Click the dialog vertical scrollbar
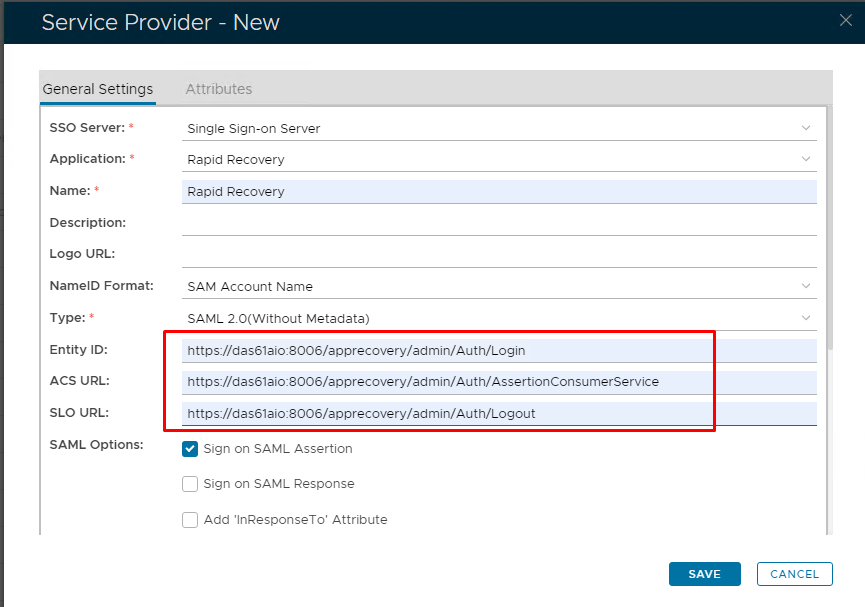865x607 pixels. [829, 250]
